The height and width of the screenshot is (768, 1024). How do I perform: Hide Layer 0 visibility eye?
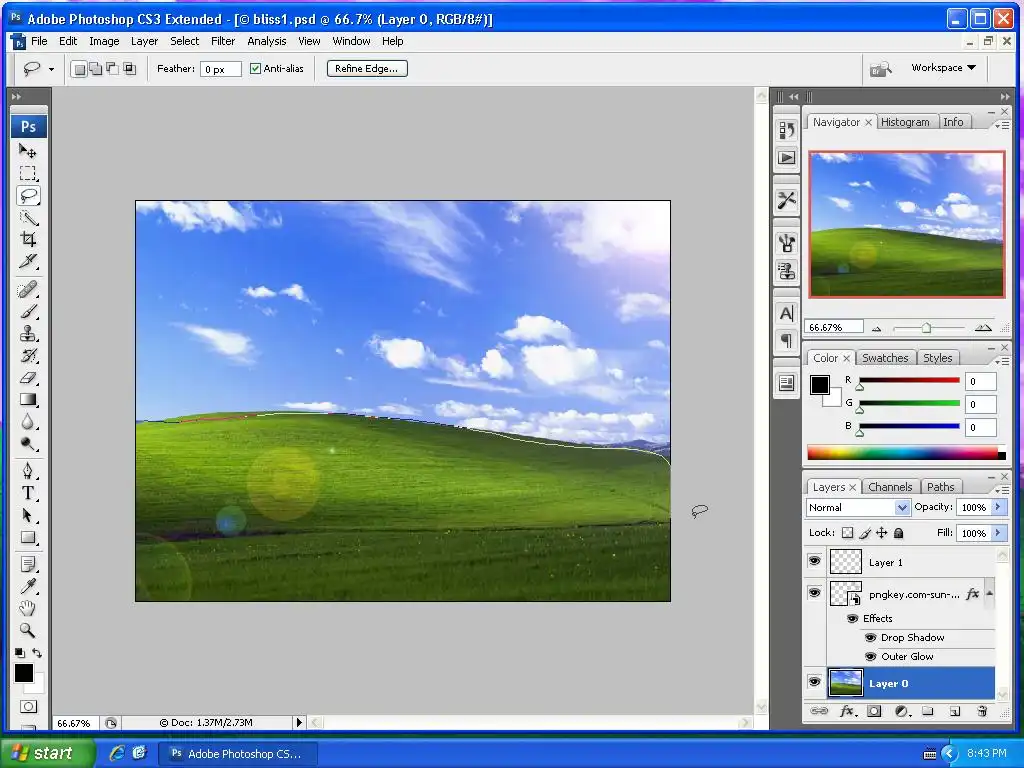[x=814, y=682]
